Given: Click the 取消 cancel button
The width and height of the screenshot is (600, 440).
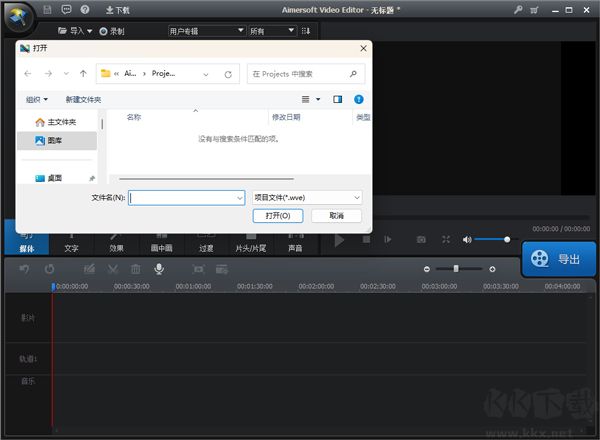Looking at the screenshot, I should coord(336,216).
